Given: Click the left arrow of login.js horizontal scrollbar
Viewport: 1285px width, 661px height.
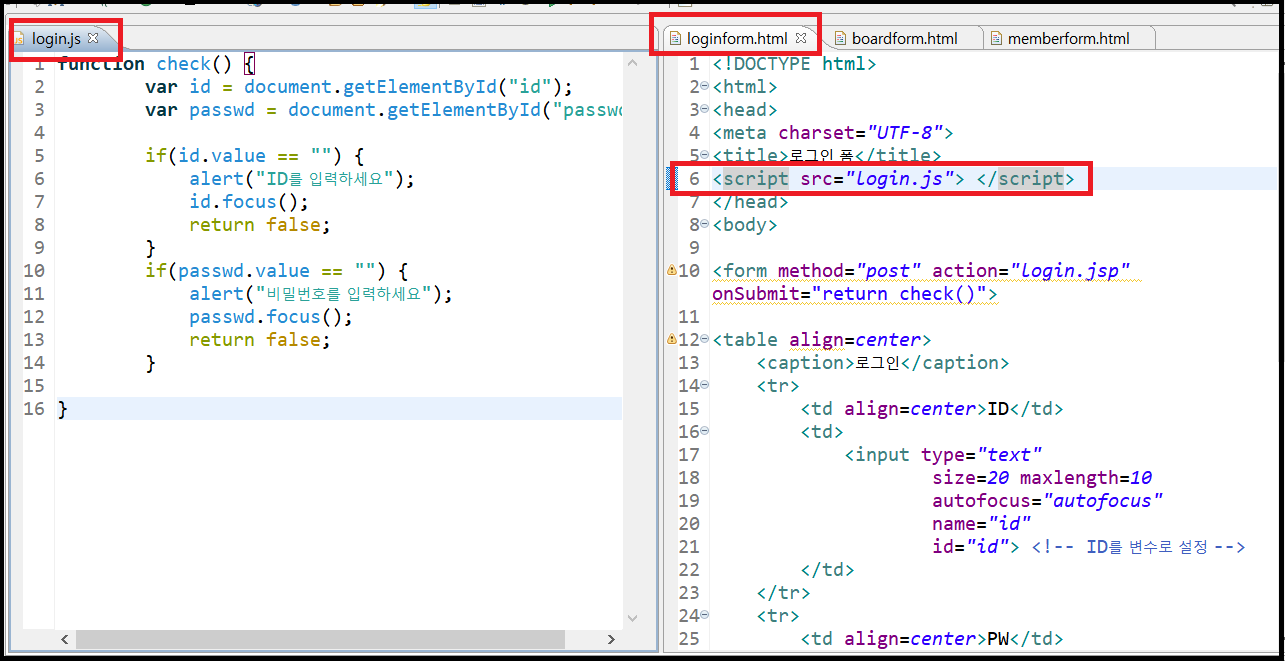Looking at the screenshot, I should click(x=64, y=638).
